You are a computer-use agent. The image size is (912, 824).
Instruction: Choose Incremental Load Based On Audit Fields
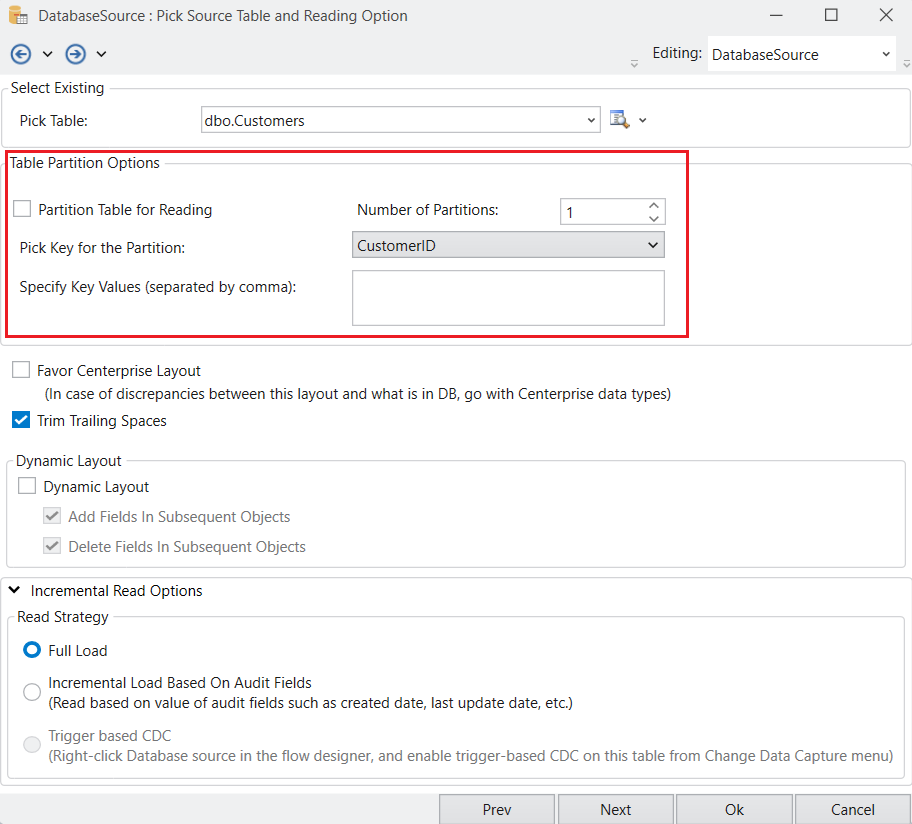click(32, 692)
